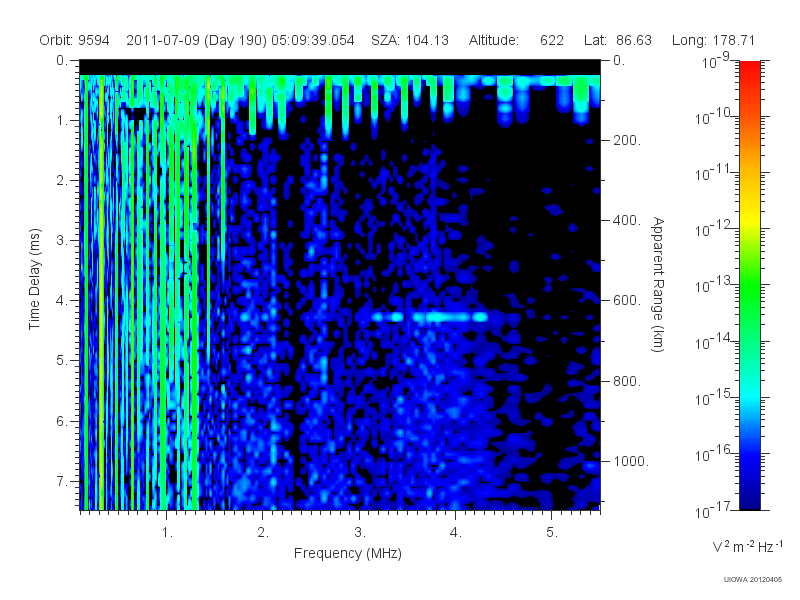800x600 pixels.
Task: Click apparent range tick label 1000.
Action: coord(631,461)
